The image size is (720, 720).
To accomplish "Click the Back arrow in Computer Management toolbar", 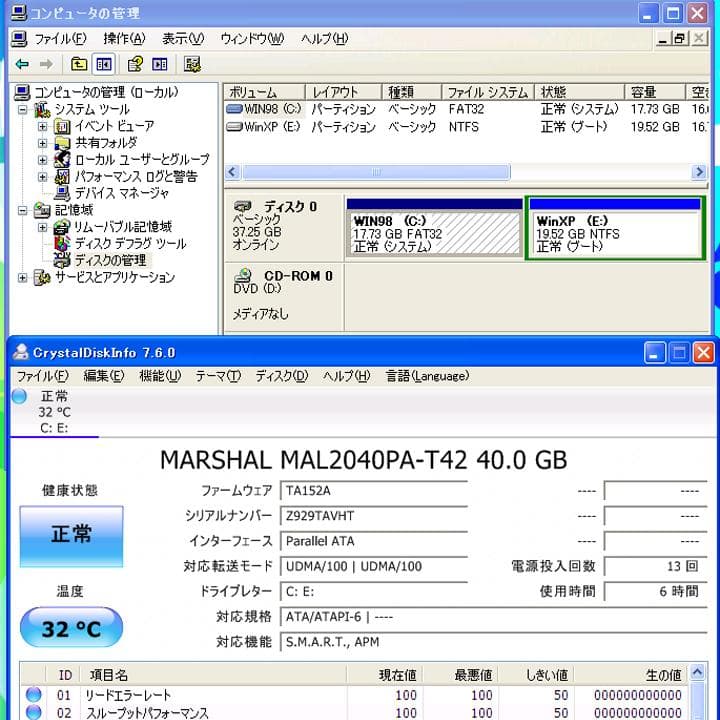I will [22, 64].
